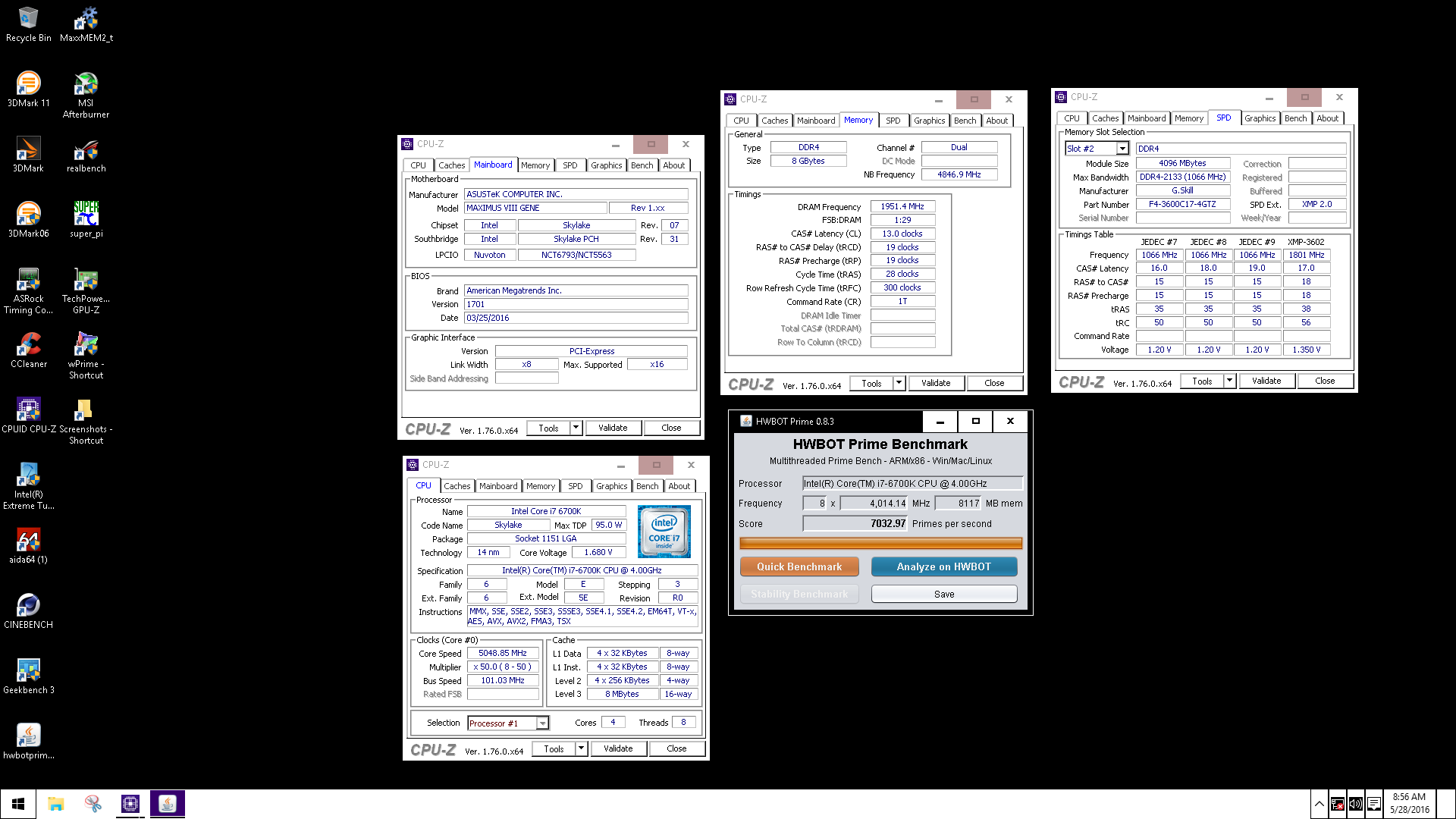Click the BIOS Version 1701 field
This screenshot has width=1456, height=819.
tap(576, 304)
